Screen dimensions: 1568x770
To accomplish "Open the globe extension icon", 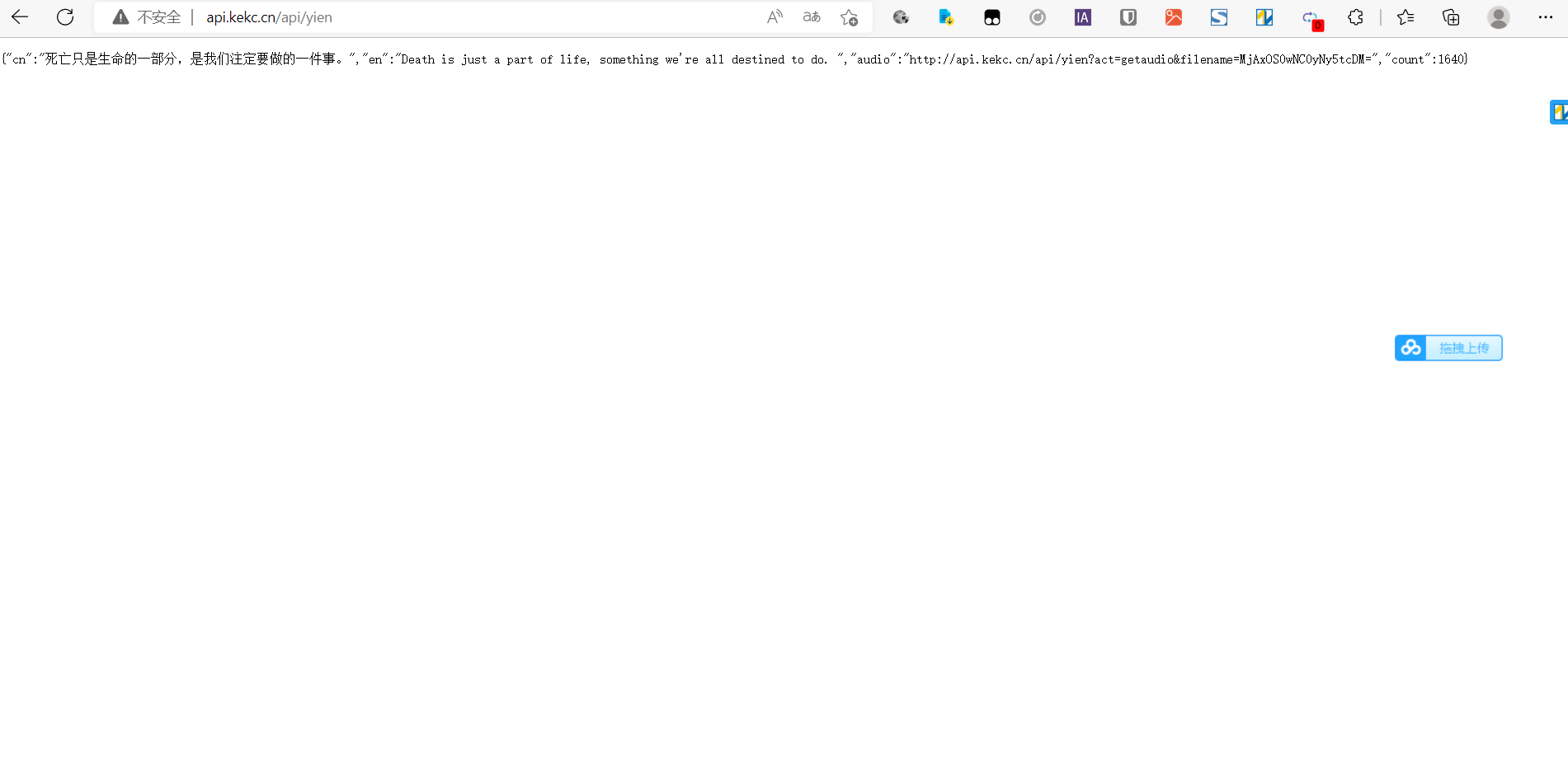I will coord(901,17).
